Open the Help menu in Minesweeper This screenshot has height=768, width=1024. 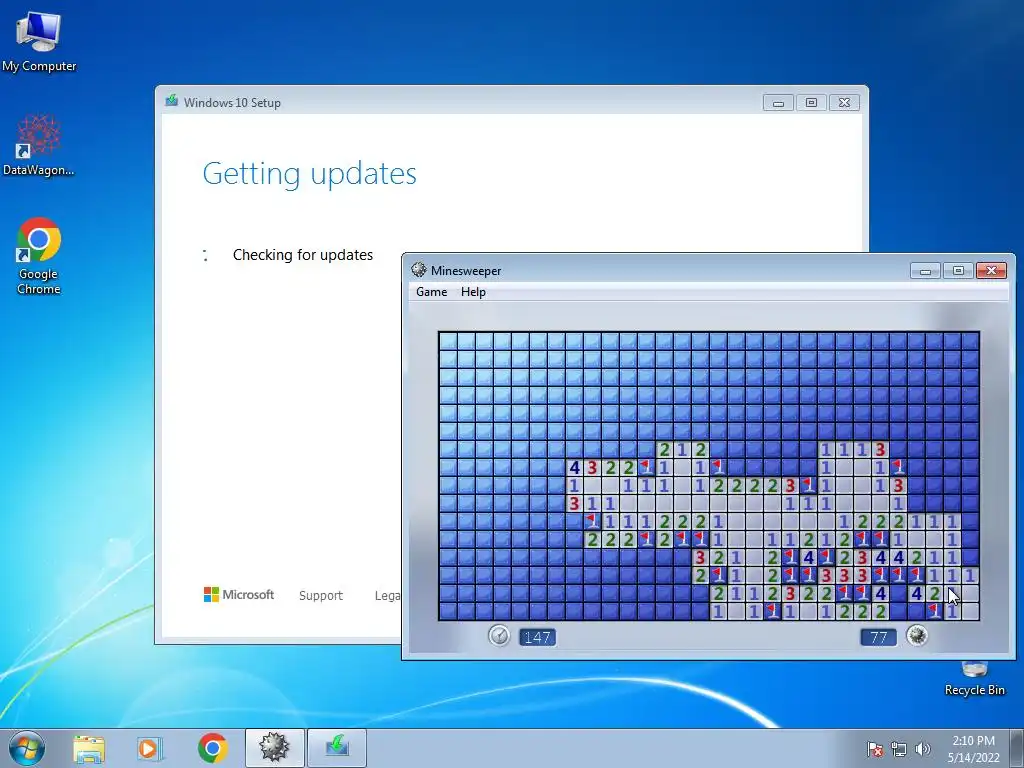click(x=473, y=292)
